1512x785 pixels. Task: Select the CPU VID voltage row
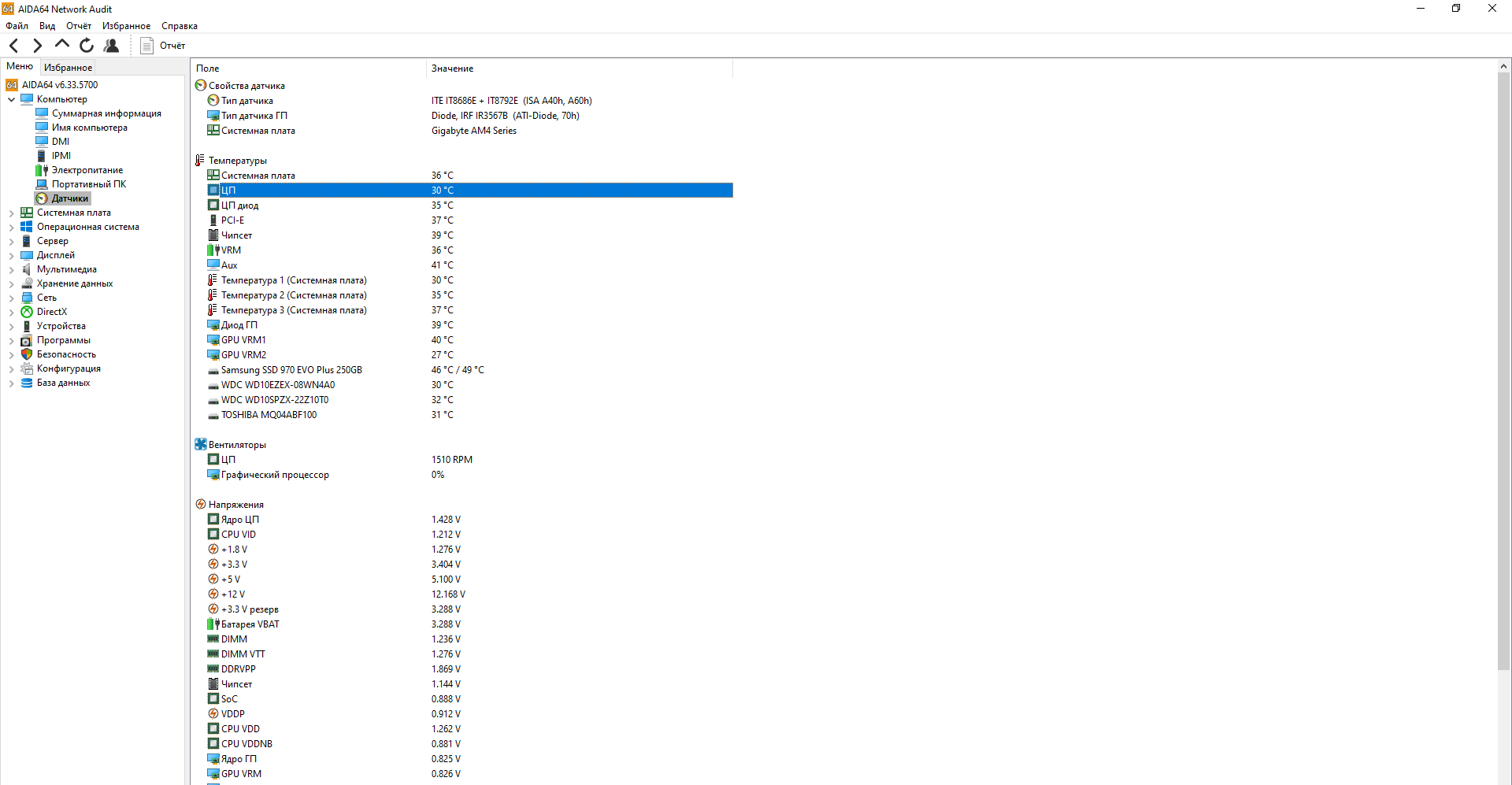(x=469, y=535)
